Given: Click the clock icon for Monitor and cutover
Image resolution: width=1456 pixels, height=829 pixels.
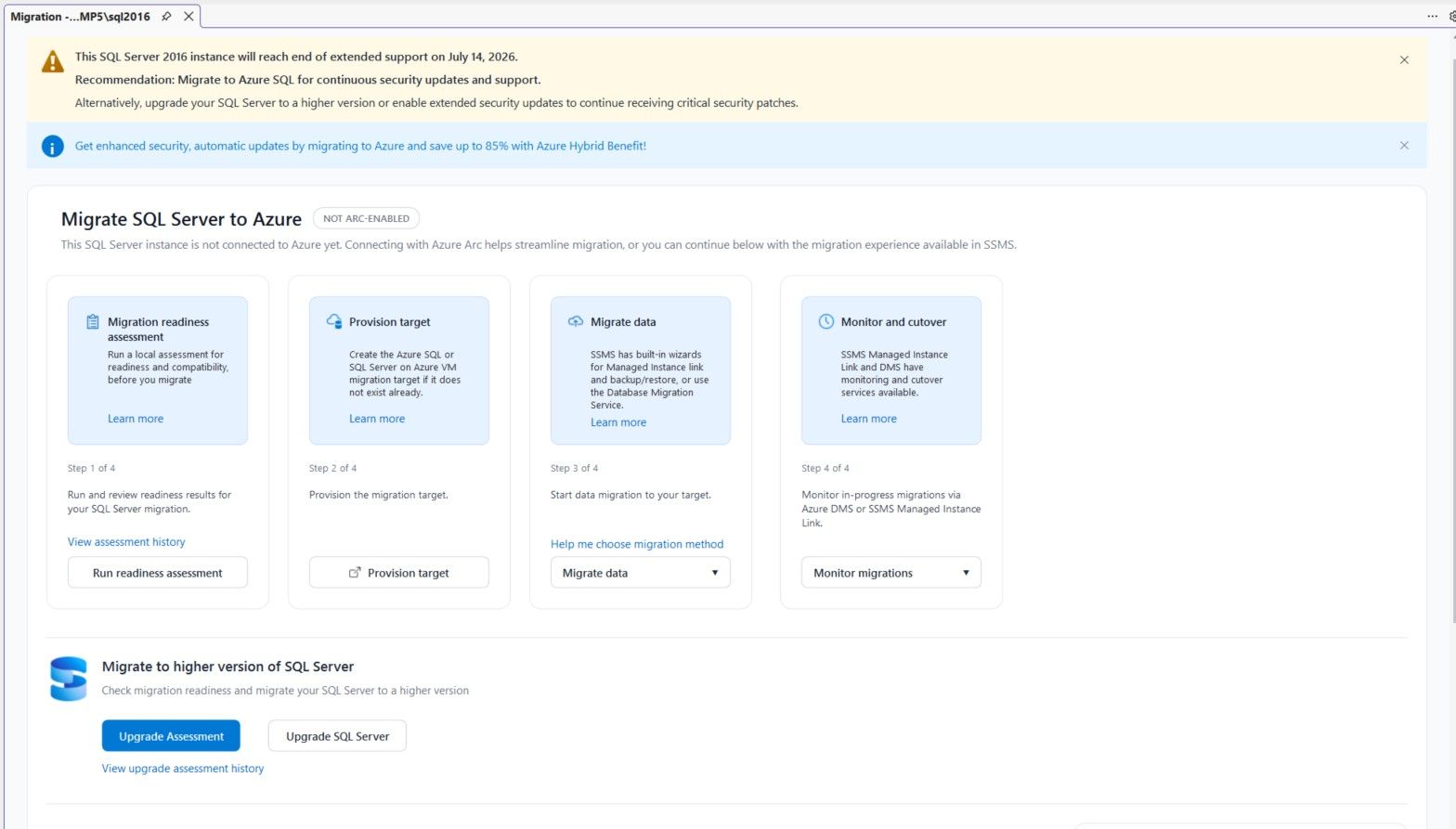Looking at the screenshot, I should click(825, 321).
